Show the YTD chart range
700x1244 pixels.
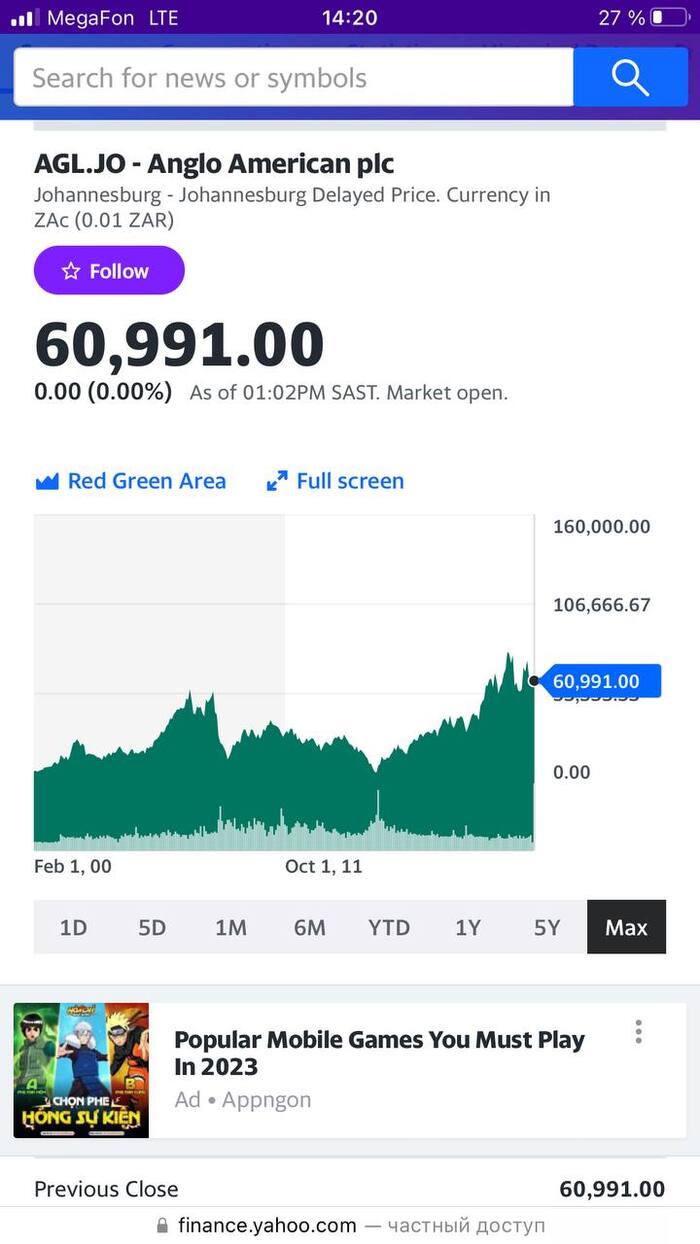[389, 927]
